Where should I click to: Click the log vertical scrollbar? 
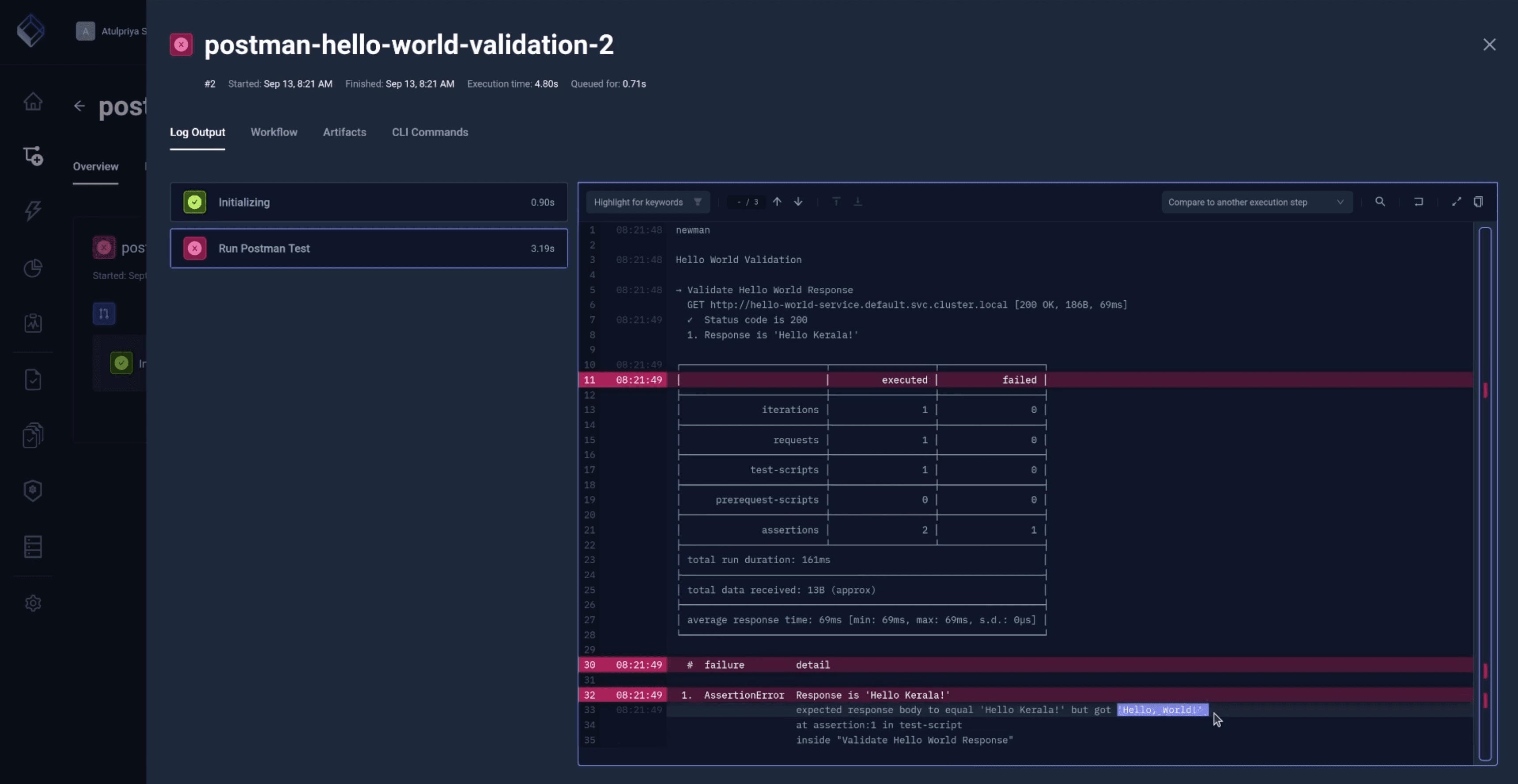tap(1485, 494)
